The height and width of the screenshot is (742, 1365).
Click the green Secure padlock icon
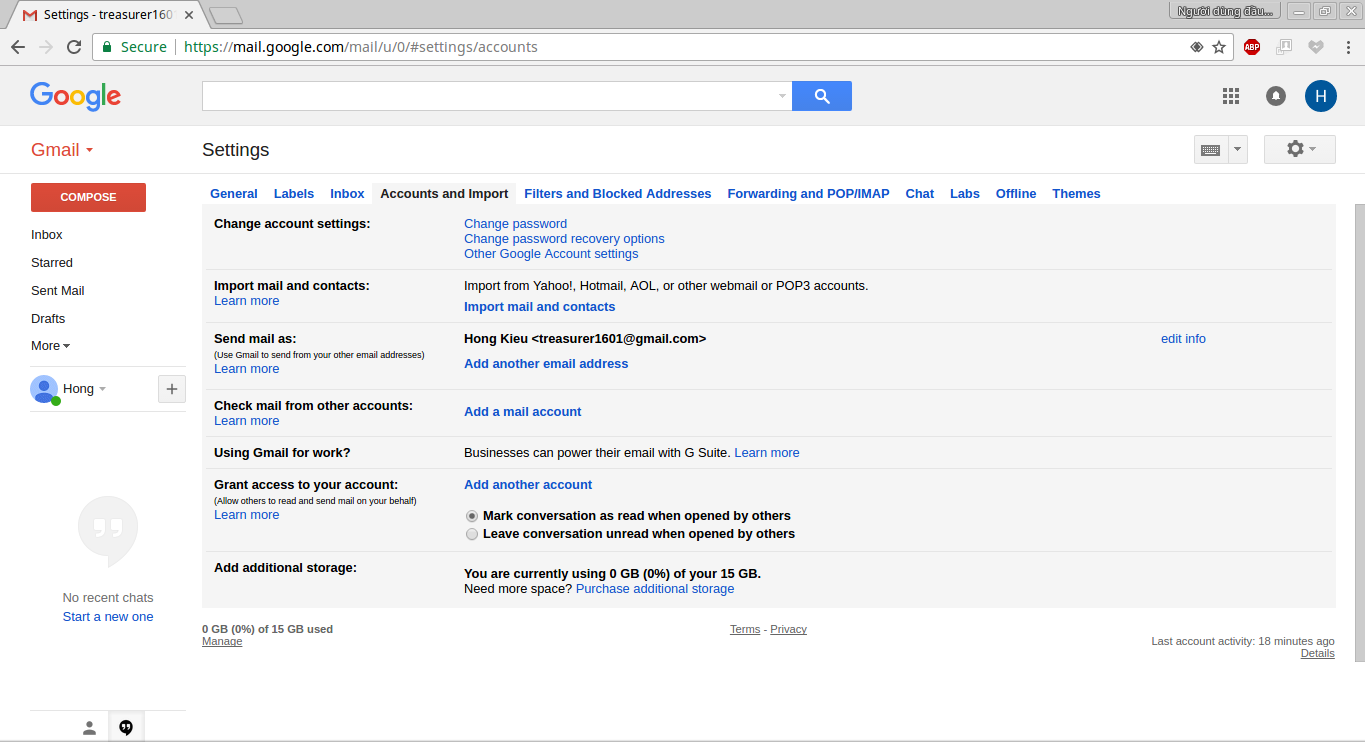[x=107, y=47]
